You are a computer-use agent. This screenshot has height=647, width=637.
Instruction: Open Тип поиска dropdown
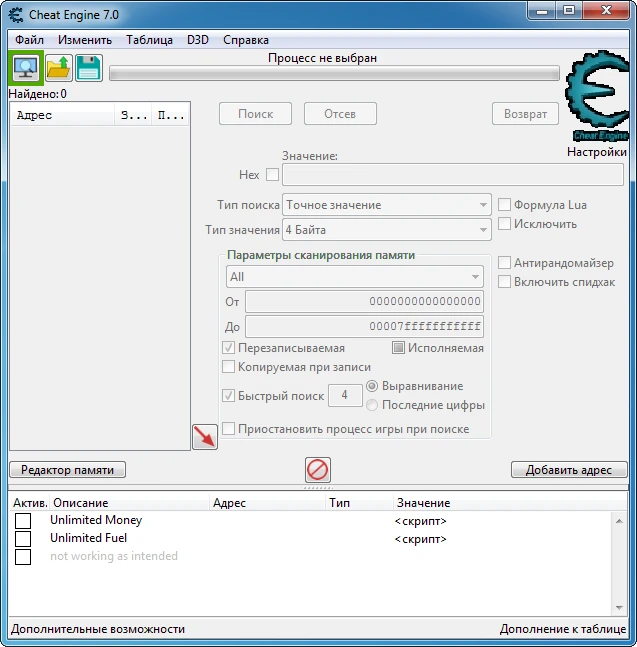point(387,205)
